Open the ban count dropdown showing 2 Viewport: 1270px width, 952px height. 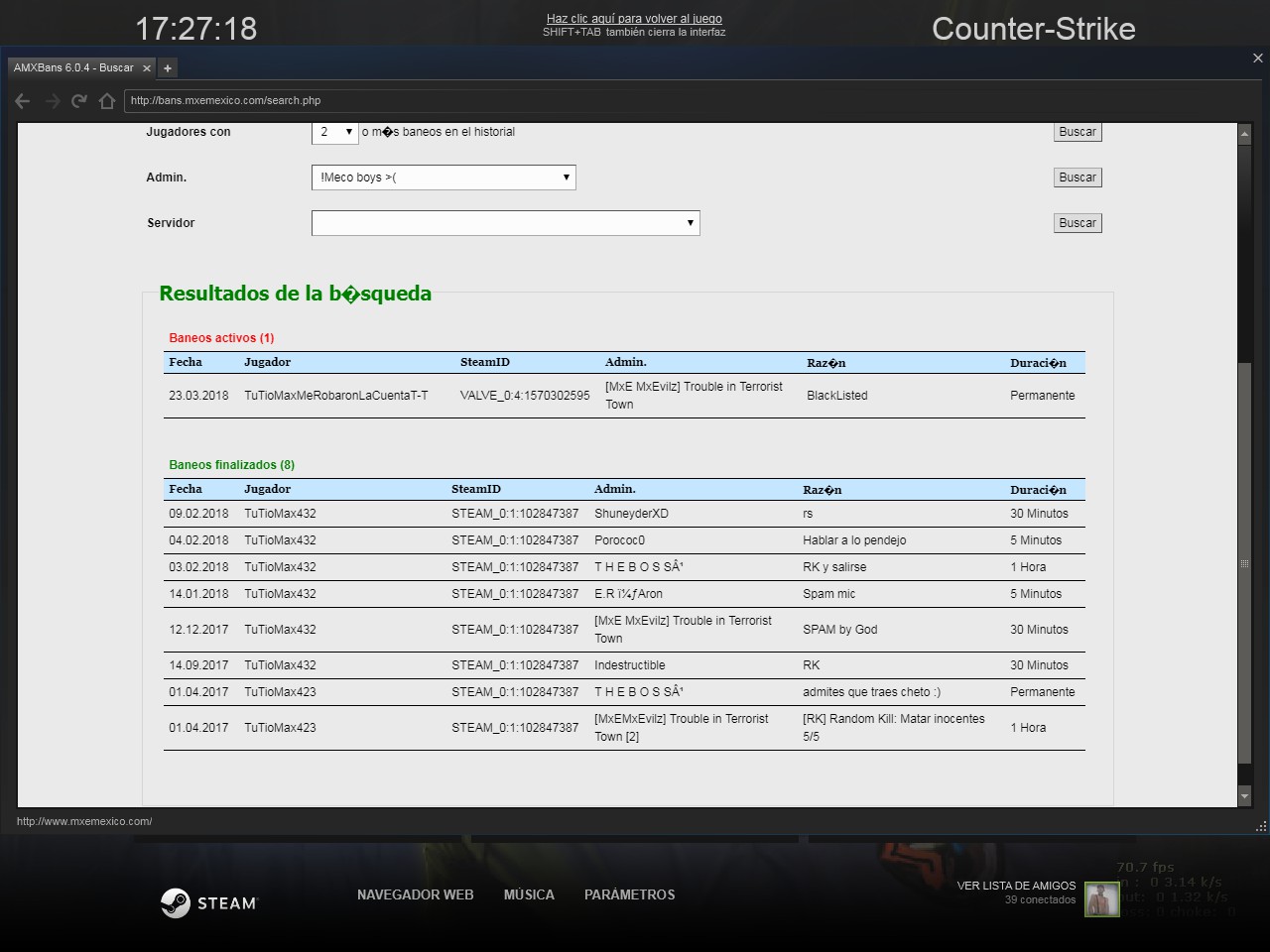[x=335, y=132]
